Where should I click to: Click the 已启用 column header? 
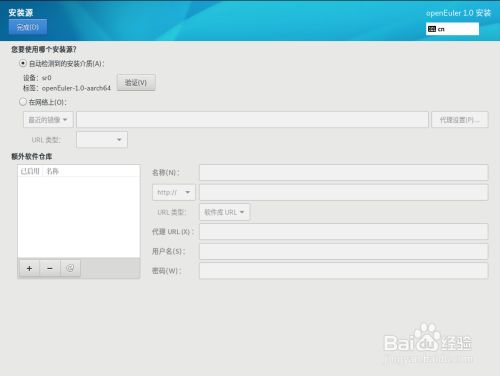pos(30,171)
